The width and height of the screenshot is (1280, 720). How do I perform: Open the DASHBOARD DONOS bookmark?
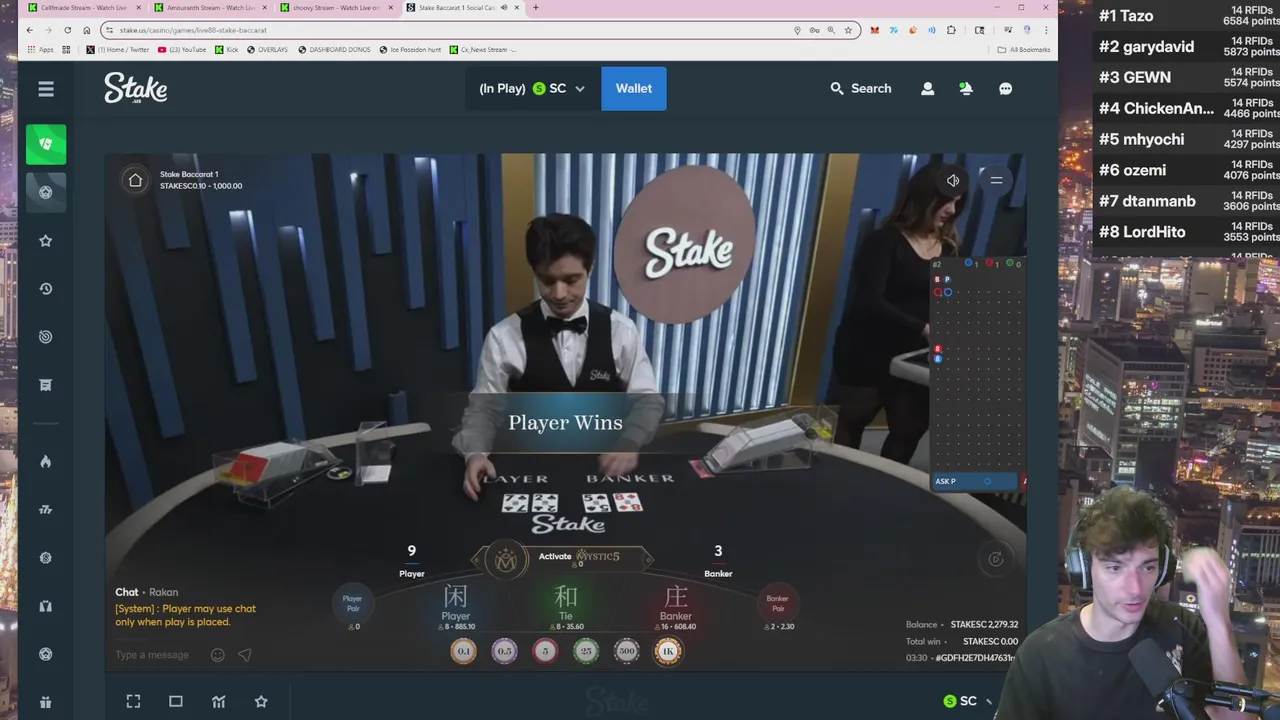[334, 49]
